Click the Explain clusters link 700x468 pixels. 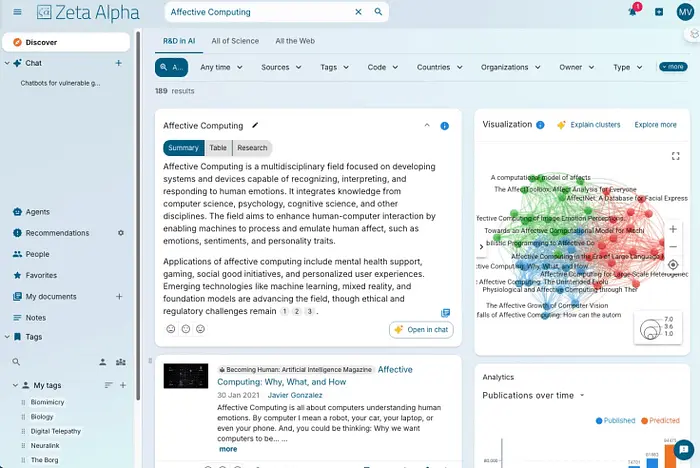click(589, 125)
